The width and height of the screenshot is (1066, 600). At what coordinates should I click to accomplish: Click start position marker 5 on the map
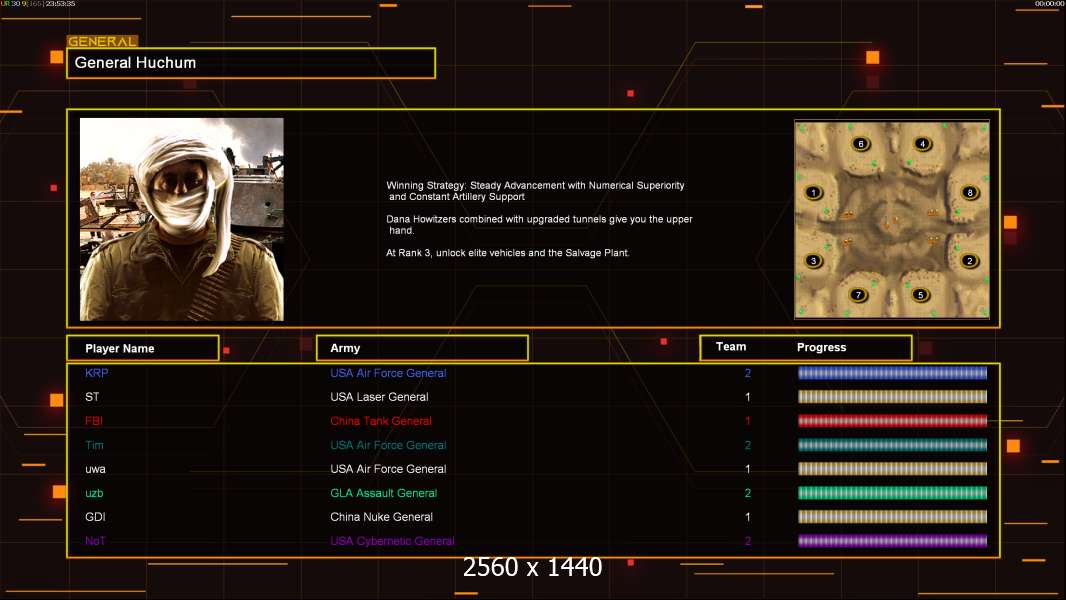[921, 295]
